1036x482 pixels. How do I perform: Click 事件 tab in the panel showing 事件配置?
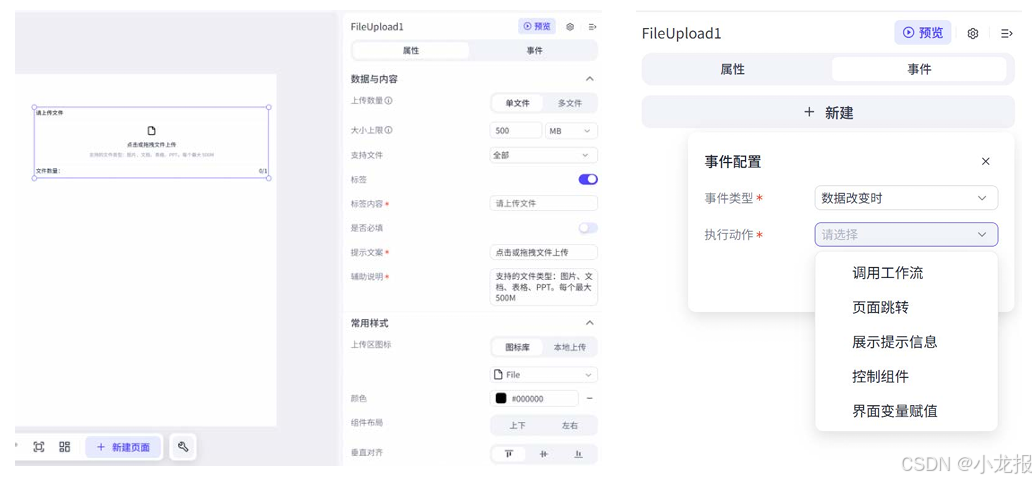click(919, 69)
